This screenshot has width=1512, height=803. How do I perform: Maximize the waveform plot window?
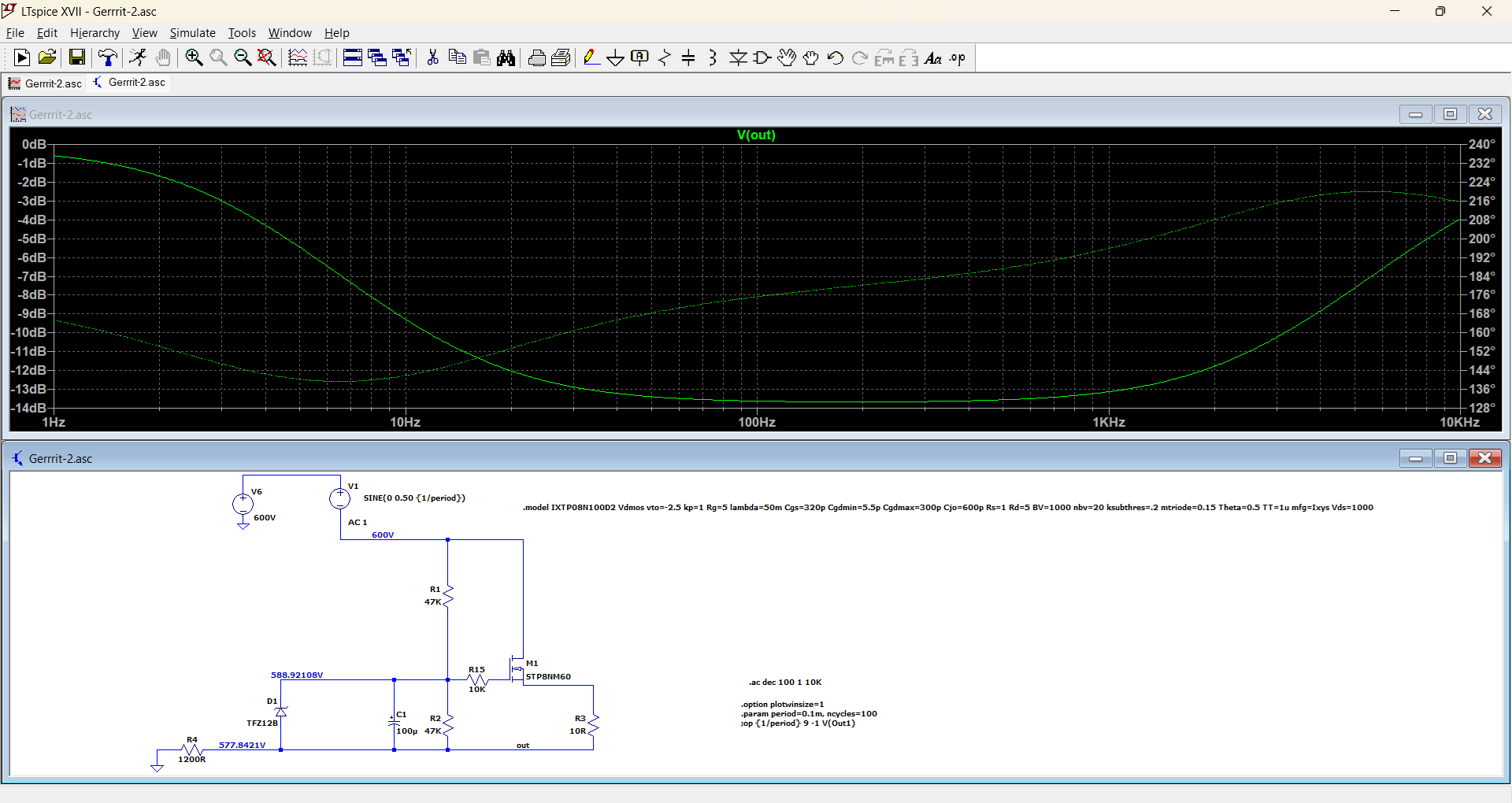[1450, 114]
